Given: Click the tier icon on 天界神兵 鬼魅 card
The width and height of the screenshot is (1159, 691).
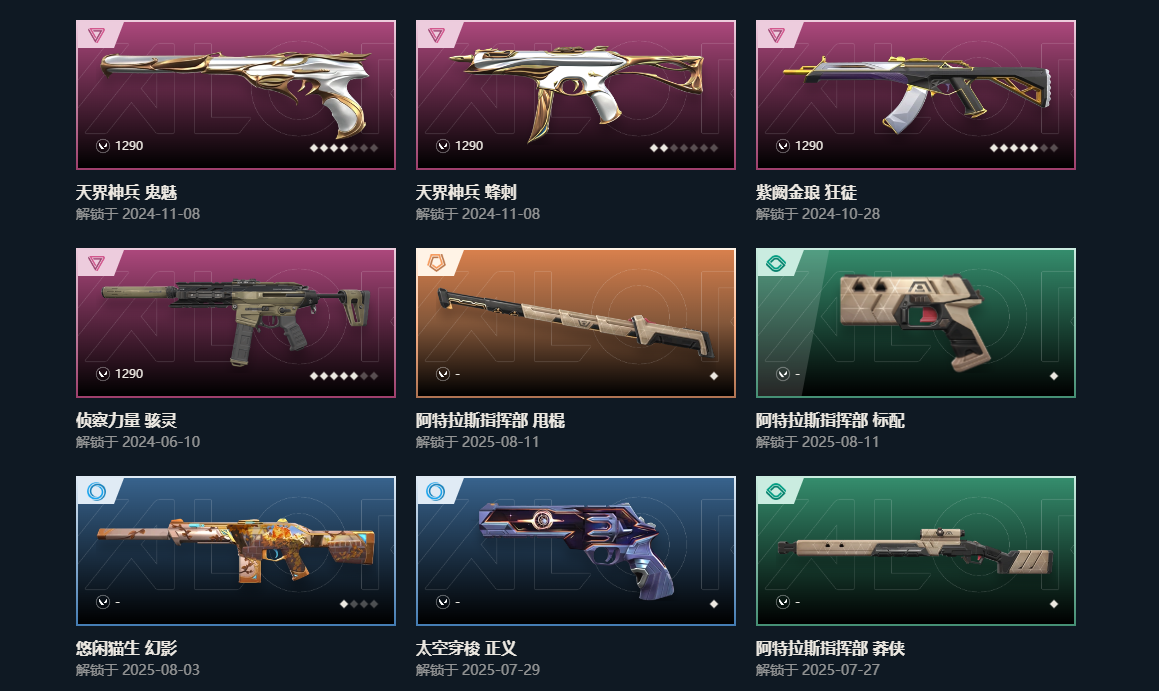Looking at the screenshot, I should [x=96, y=35].
